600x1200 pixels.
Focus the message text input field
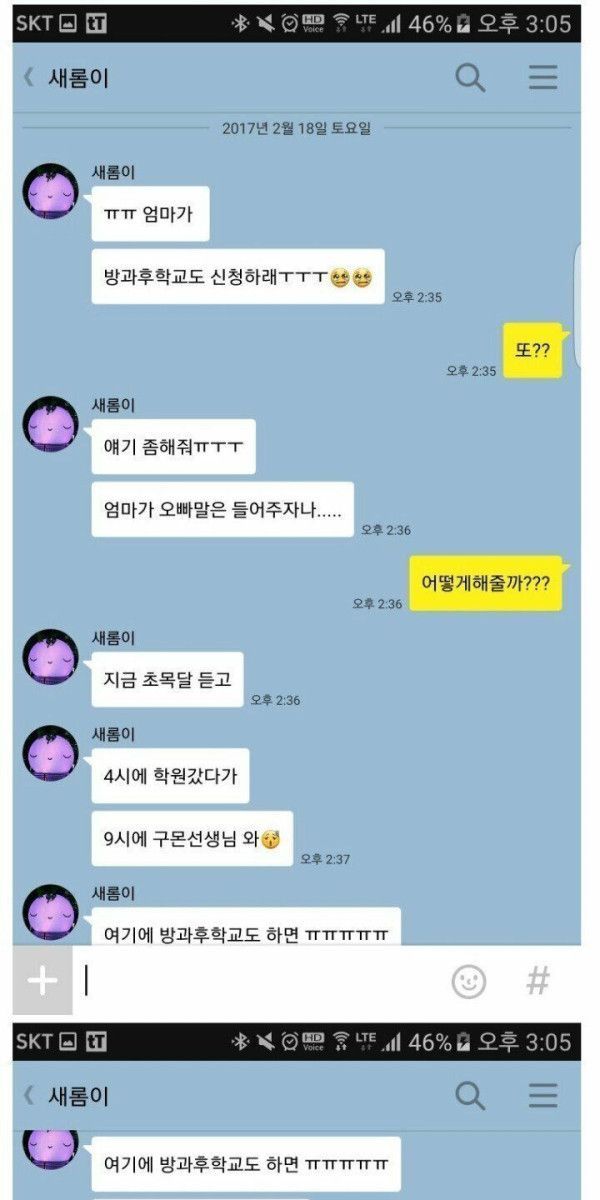(260, 981)
